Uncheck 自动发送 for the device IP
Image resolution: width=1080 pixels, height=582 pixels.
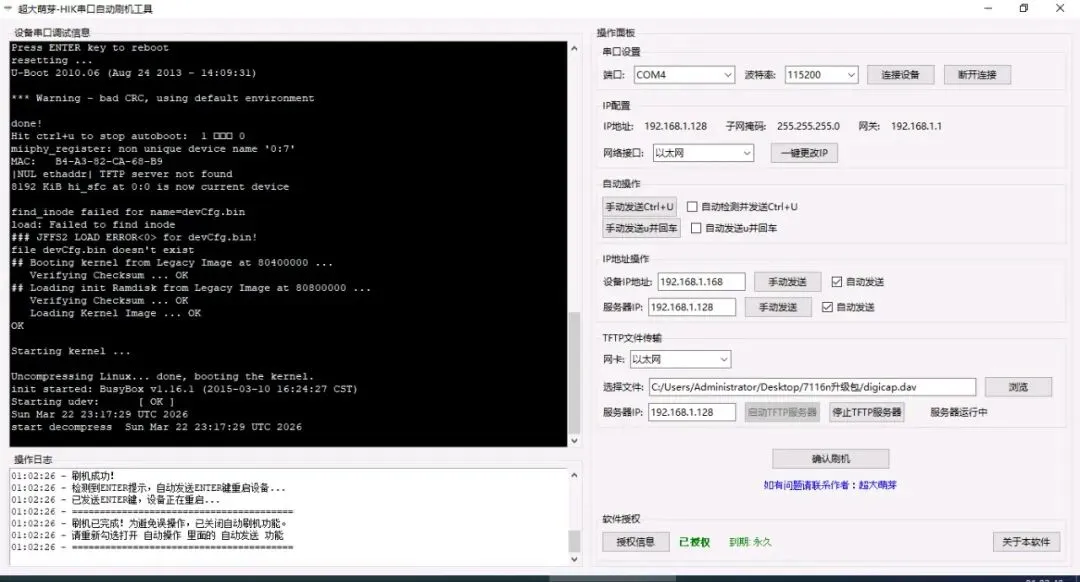837,282
